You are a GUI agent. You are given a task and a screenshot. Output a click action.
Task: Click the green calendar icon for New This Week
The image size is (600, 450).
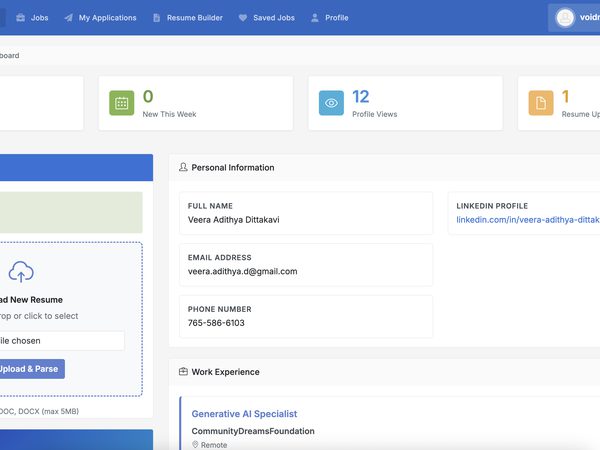pyautogui.click(x=122, y=103)
